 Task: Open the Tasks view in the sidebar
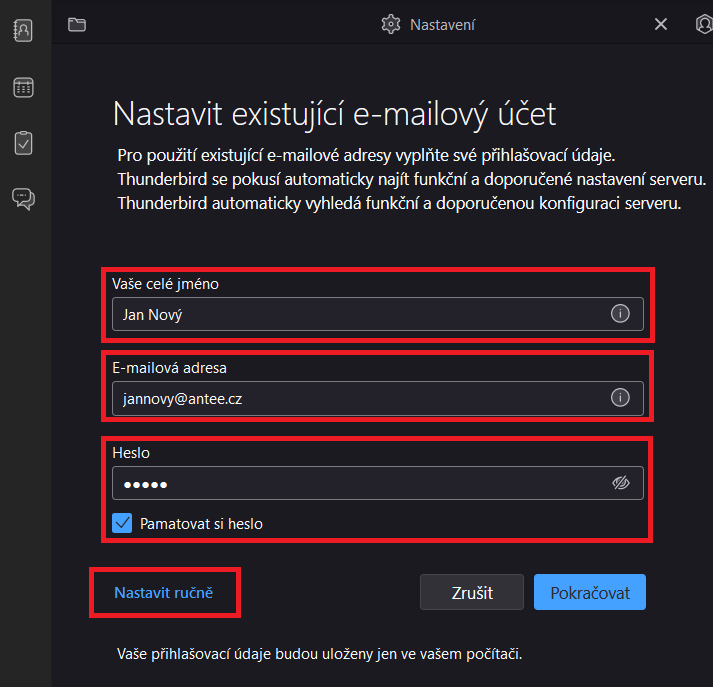click(x=23, y=143)
